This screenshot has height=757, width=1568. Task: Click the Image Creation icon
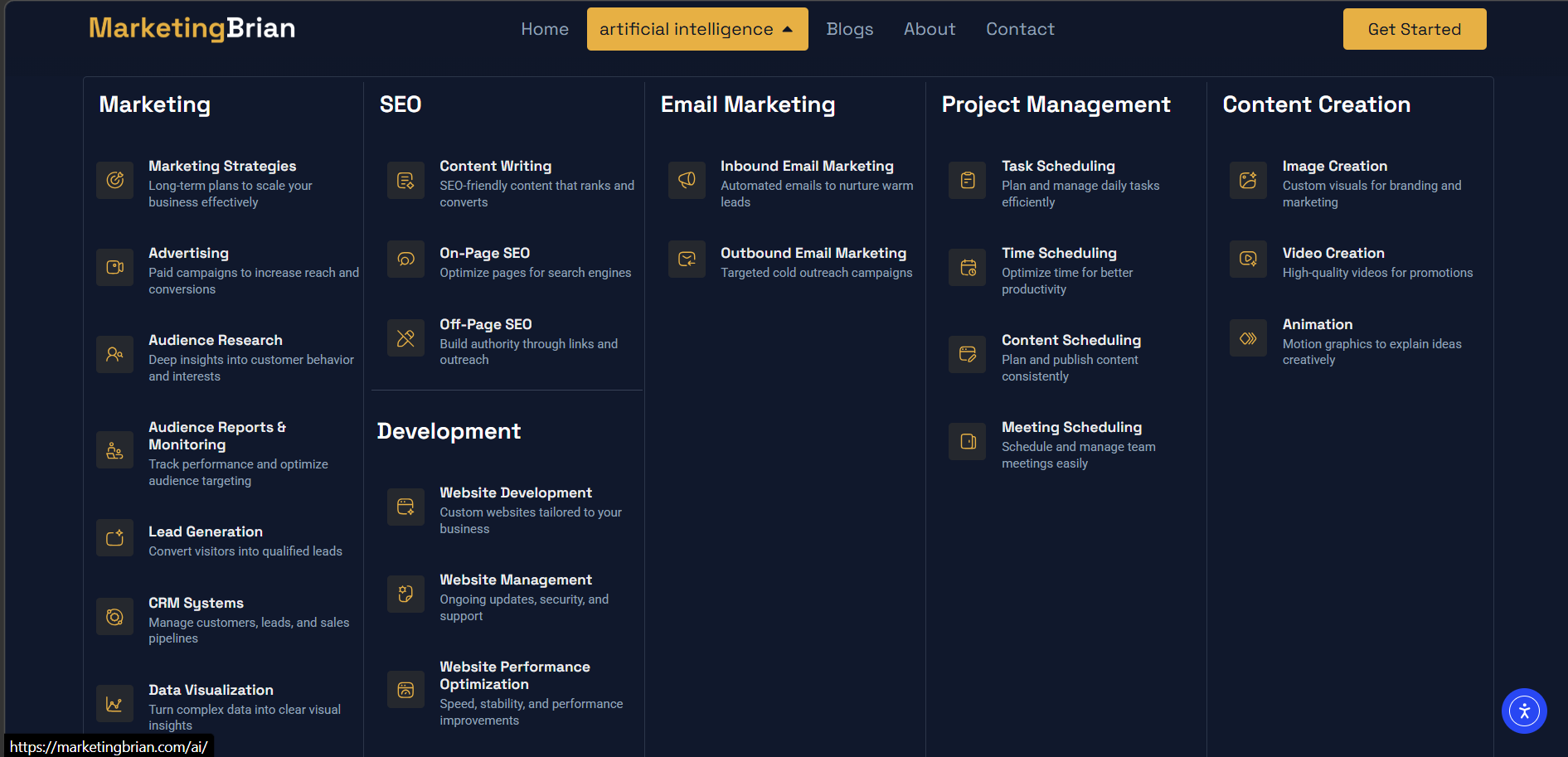[1248, 180]
